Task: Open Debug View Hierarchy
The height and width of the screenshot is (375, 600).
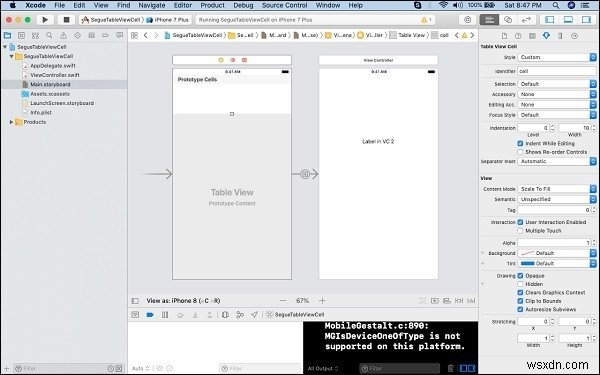Action: coord(225,315)
